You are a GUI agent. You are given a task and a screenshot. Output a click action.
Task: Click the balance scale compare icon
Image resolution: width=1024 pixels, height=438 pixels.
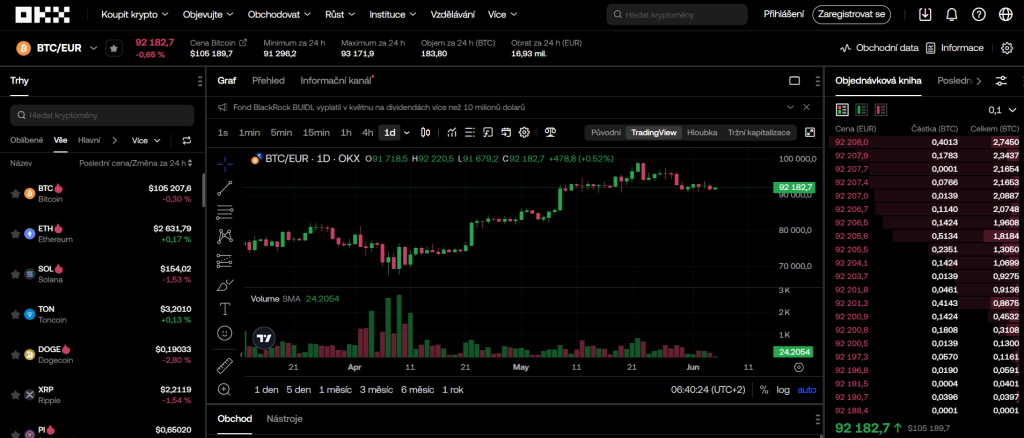(x=551, y=133)
